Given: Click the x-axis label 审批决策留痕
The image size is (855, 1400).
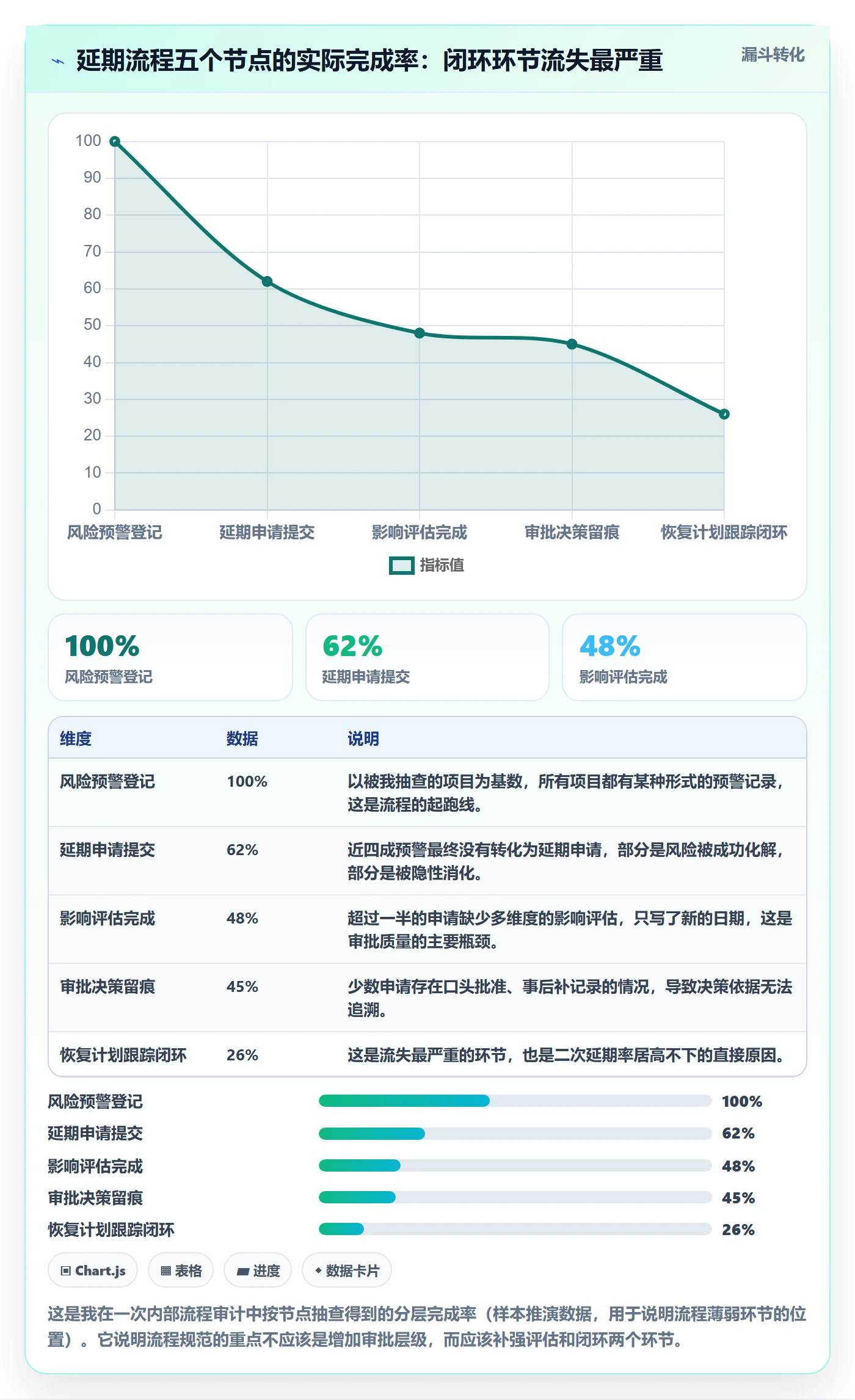Looking at the screenshot, I should [572, 533].
